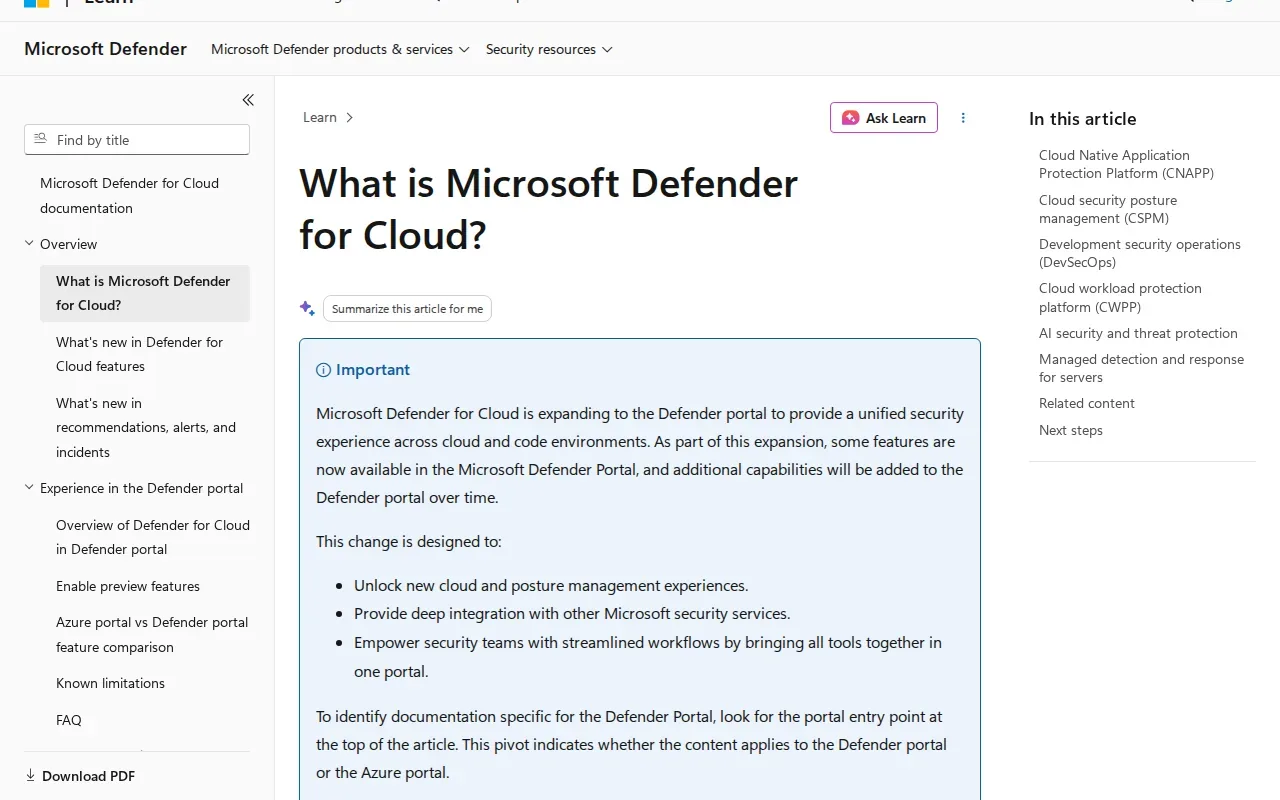Click the Download PDF arrow icon

30,776
